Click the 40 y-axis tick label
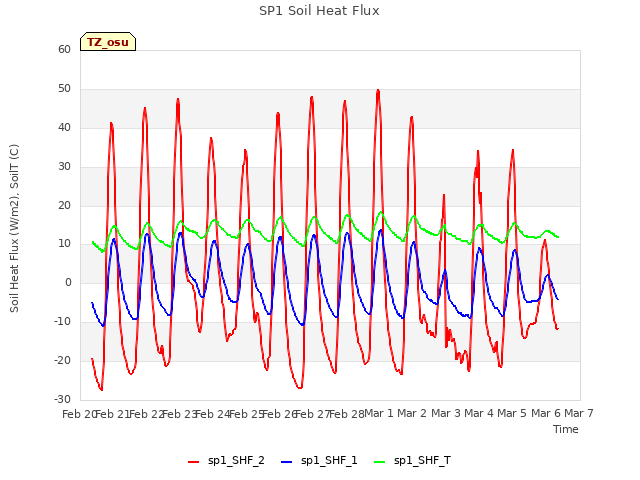 (64, 127)
